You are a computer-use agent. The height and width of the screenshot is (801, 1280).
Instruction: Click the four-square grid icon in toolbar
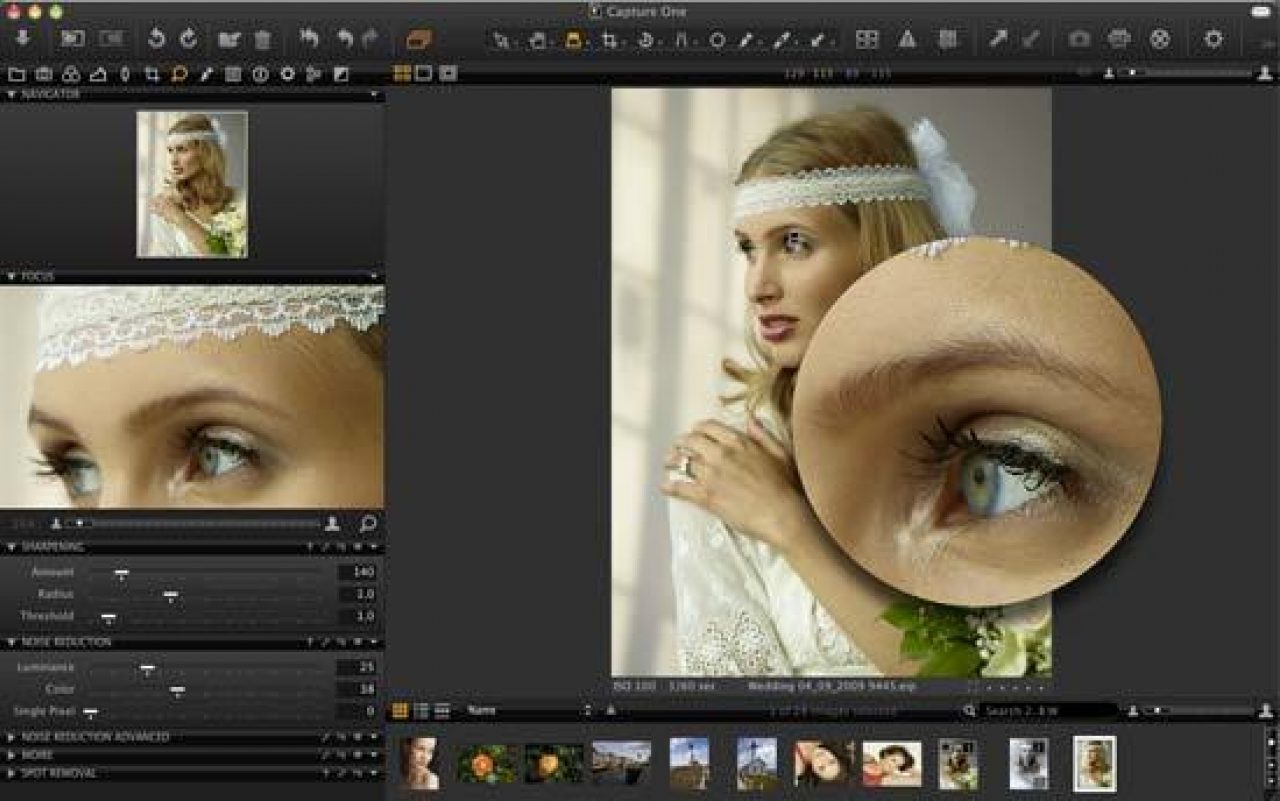point(867,40)
